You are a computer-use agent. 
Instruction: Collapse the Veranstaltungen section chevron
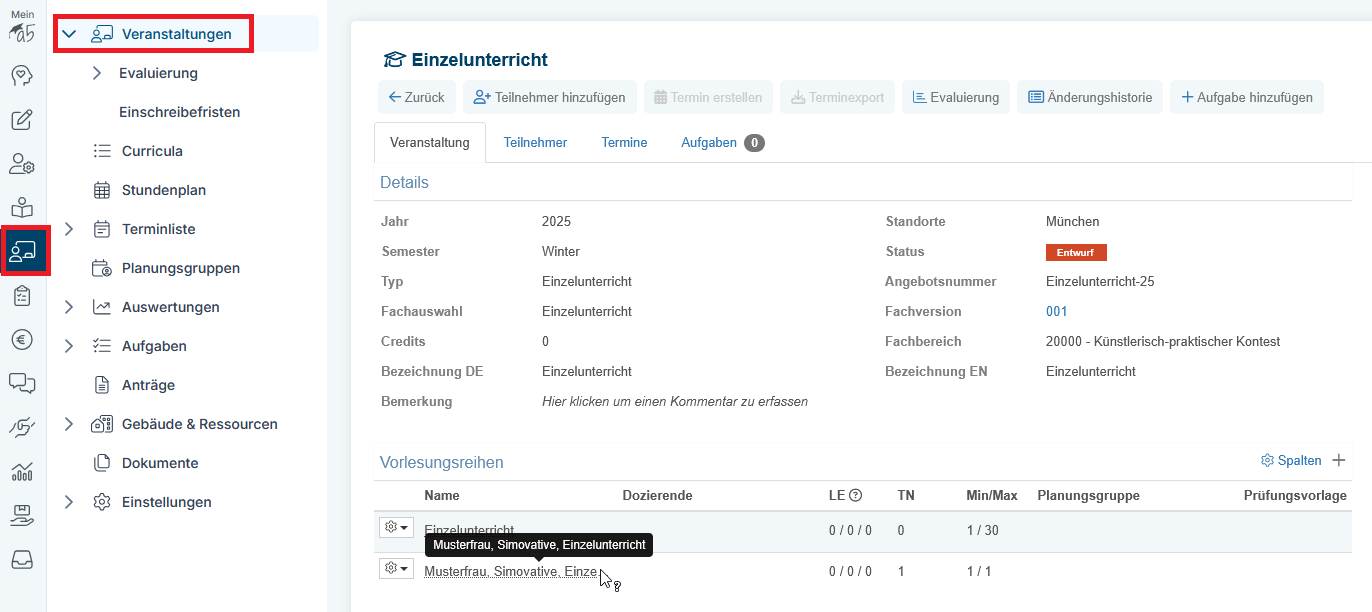tap(68, 33)
